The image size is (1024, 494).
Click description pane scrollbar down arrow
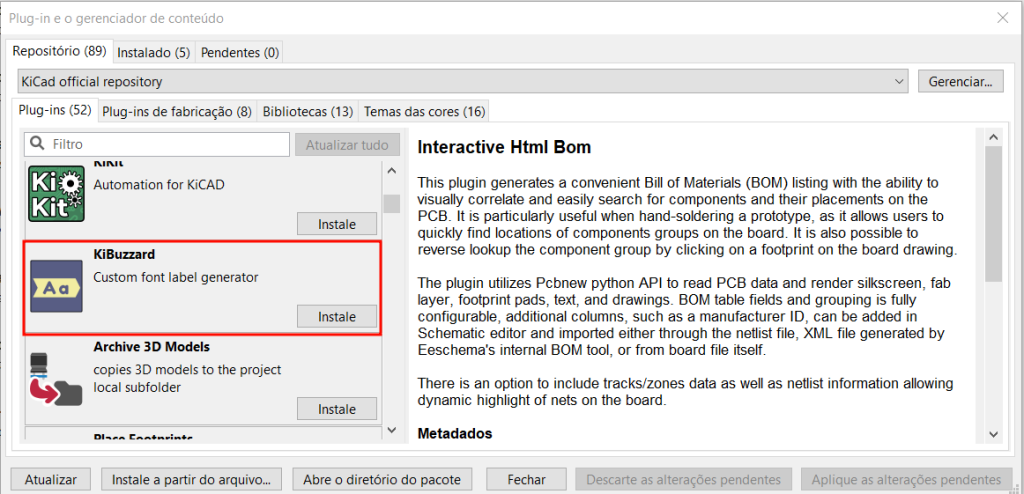(x=993, y=434)
